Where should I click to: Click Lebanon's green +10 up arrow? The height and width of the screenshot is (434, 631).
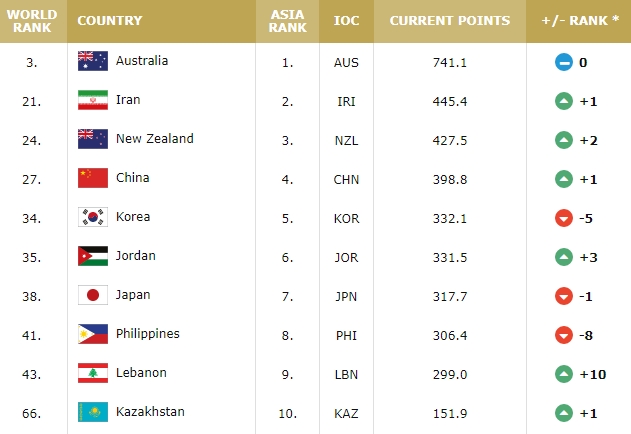[564, 374]
